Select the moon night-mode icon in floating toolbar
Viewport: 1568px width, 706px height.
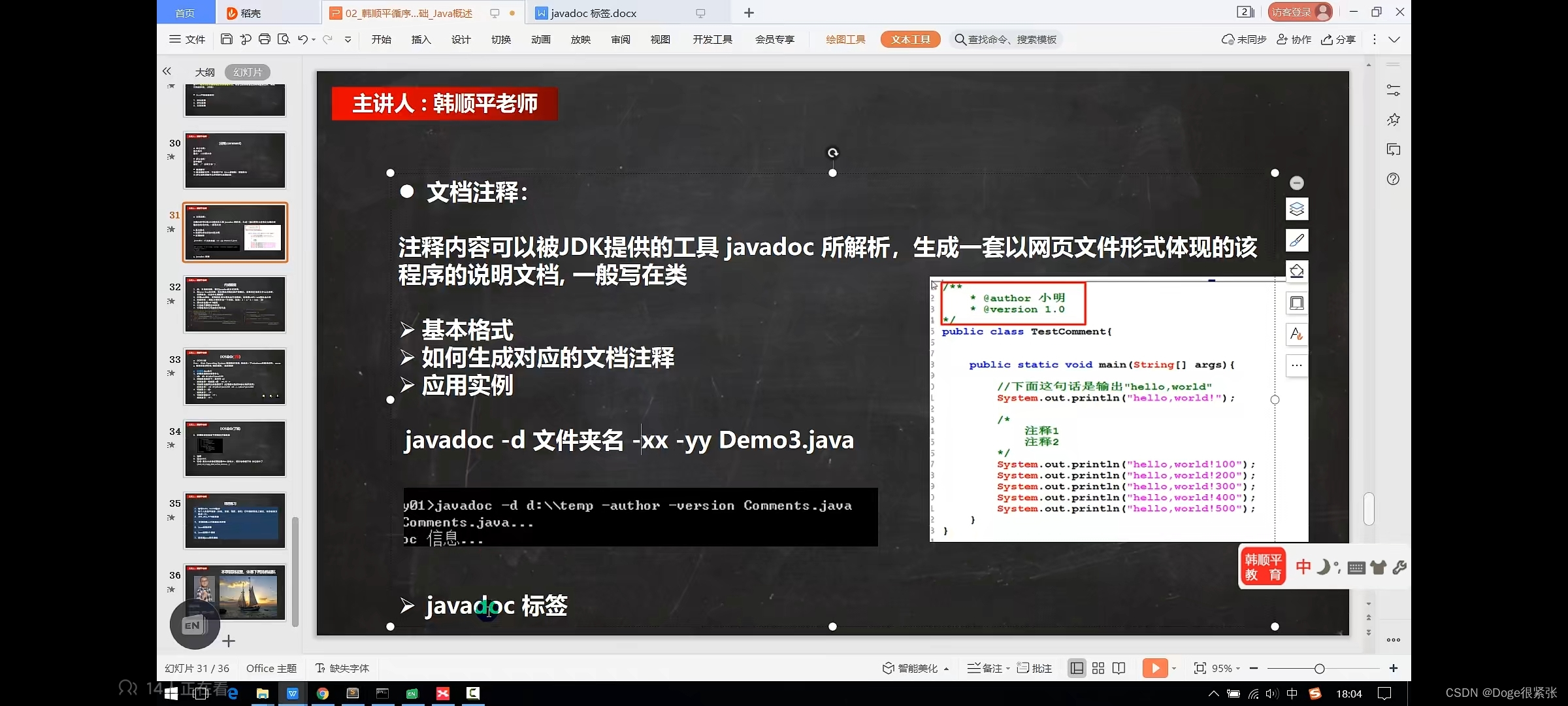[x=1325, y=566]
